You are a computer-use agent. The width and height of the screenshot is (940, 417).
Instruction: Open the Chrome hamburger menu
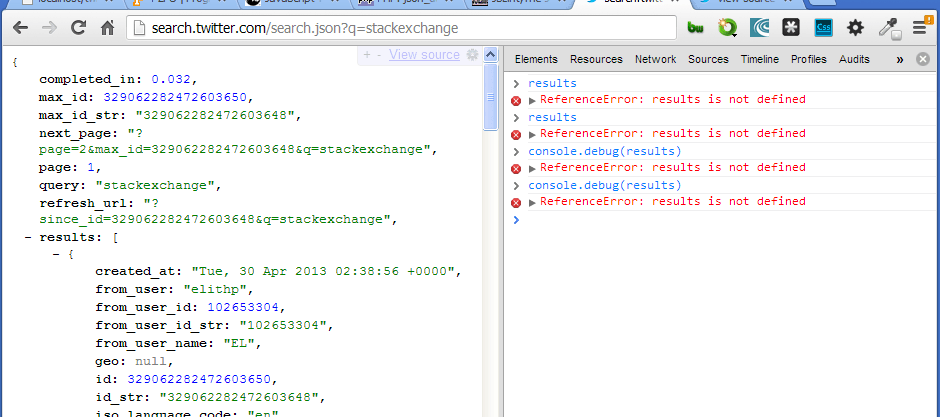(x=919, y=28)
